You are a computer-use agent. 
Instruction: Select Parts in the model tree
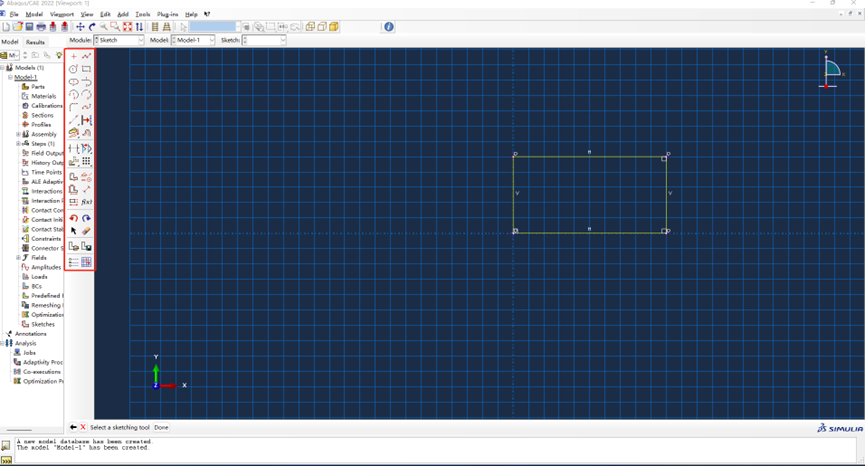pos(38,87)
